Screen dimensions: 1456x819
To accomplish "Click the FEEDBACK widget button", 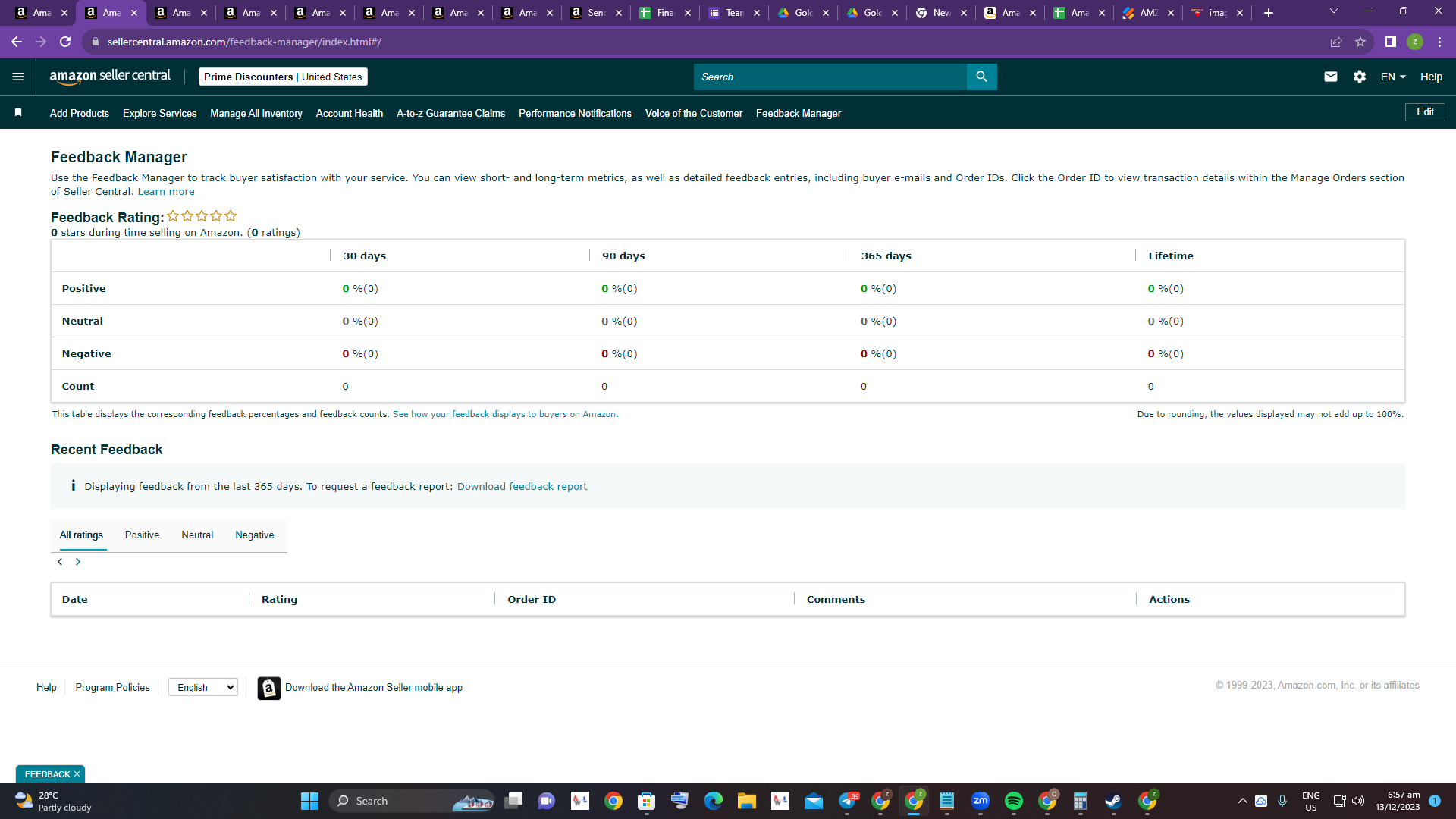I will tap(47, 774).
